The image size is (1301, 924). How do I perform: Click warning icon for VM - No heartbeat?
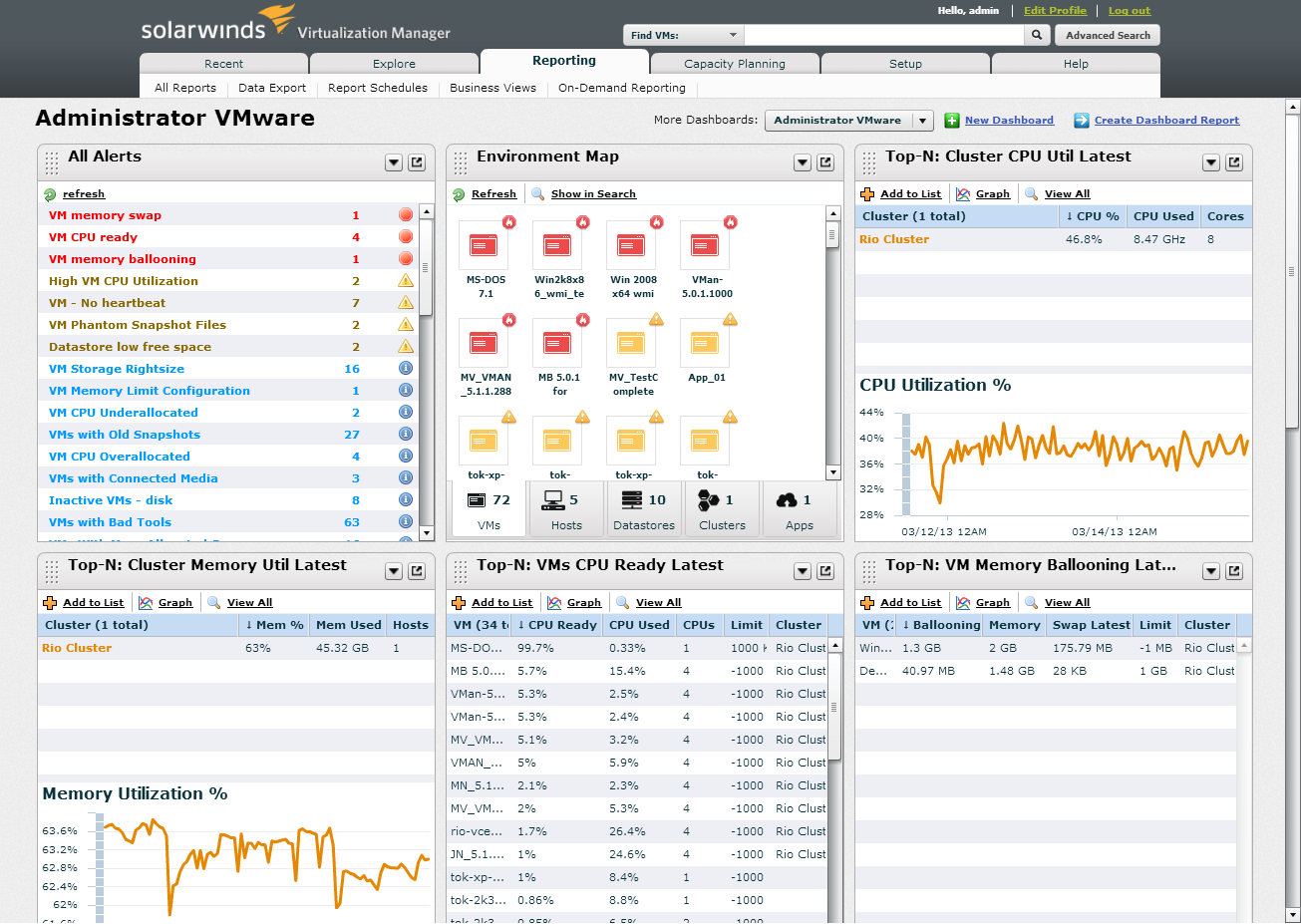[406, 303]
